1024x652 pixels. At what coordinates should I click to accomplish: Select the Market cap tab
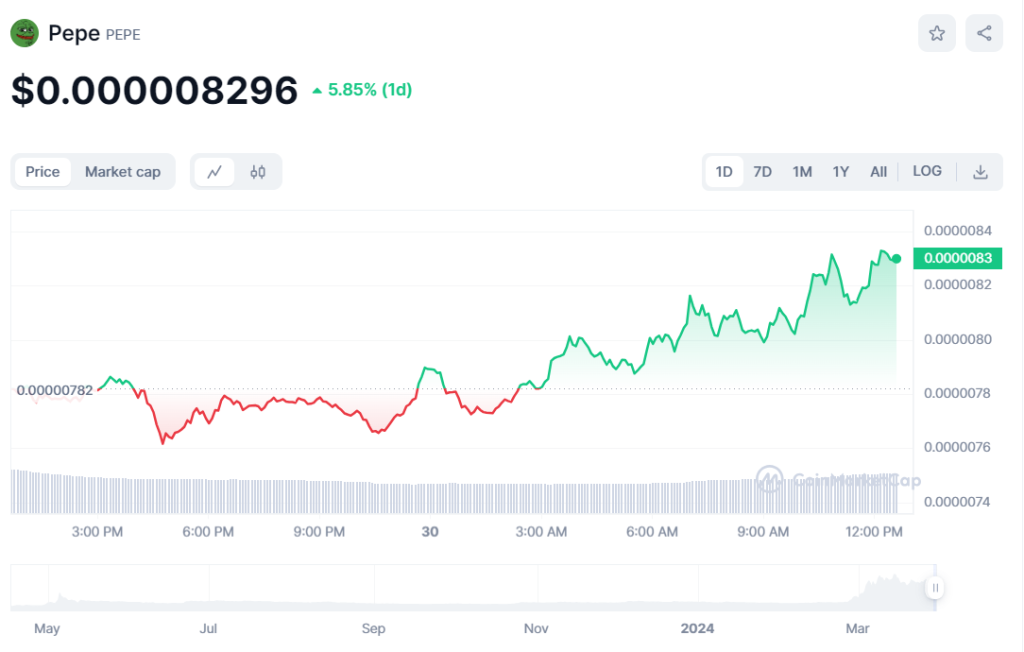(122, 172)
